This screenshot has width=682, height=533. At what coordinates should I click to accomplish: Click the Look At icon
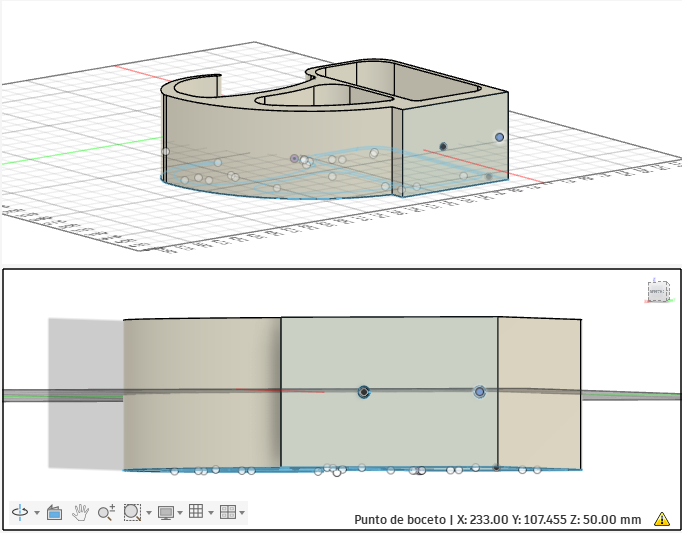[54, 512]
